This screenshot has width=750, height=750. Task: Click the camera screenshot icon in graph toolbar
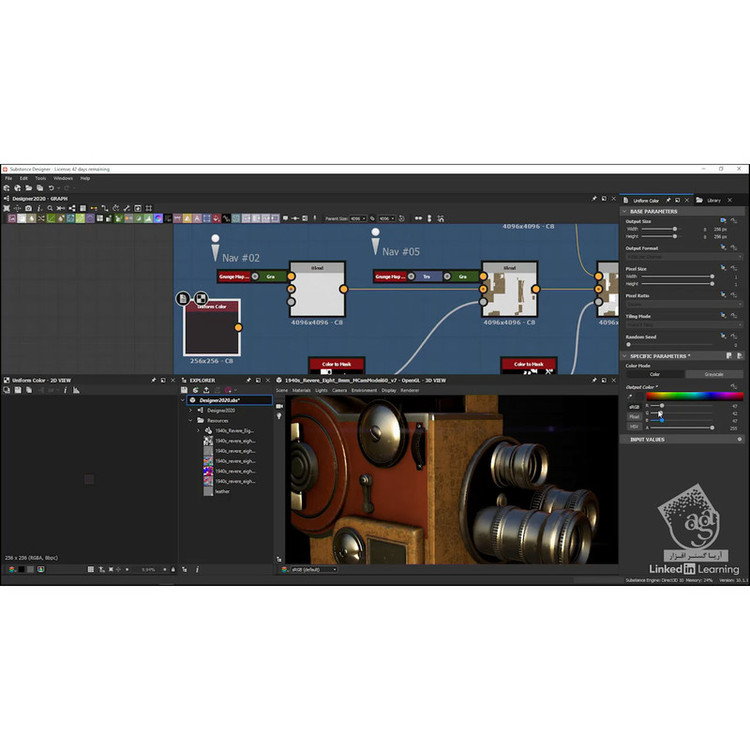point(29,208)
